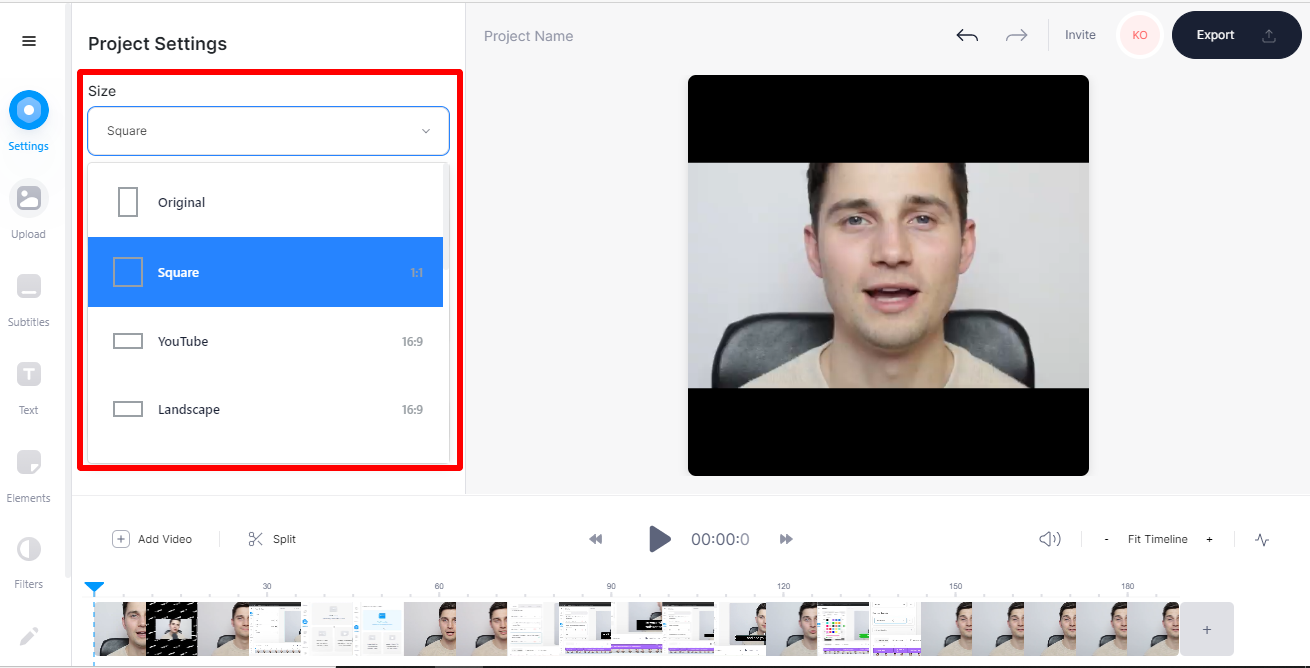Image resolution: width=1310 pixels, height=668 pixels.
Task: Select the Text tool in sidebar
Action: [29, 374]
